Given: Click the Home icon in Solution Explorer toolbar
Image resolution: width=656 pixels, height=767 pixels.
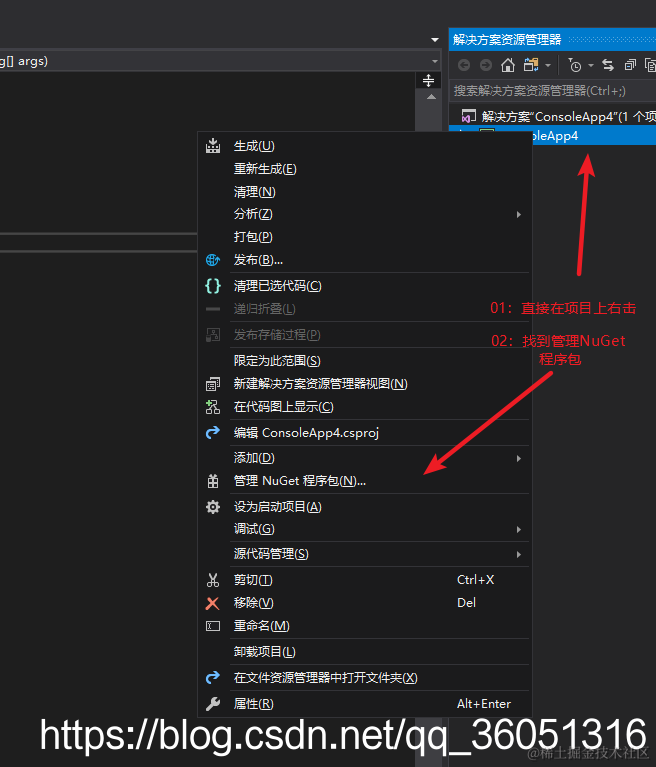Looking at the screenshot, I should click(x=508, y=65).
